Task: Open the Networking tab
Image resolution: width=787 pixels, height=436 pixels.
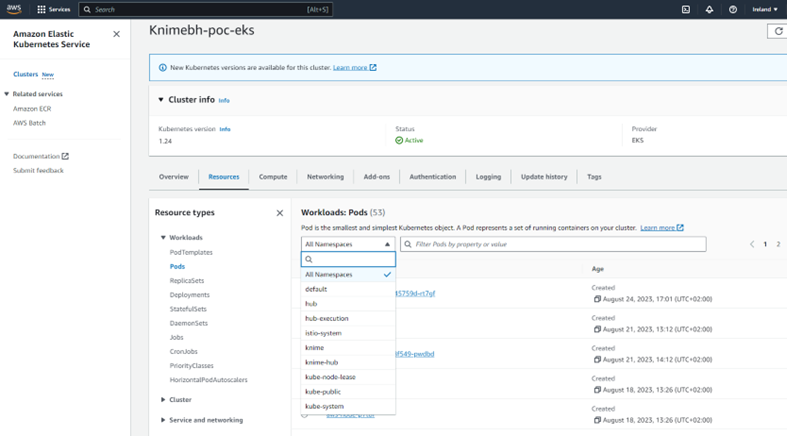Action: (325, 177)
